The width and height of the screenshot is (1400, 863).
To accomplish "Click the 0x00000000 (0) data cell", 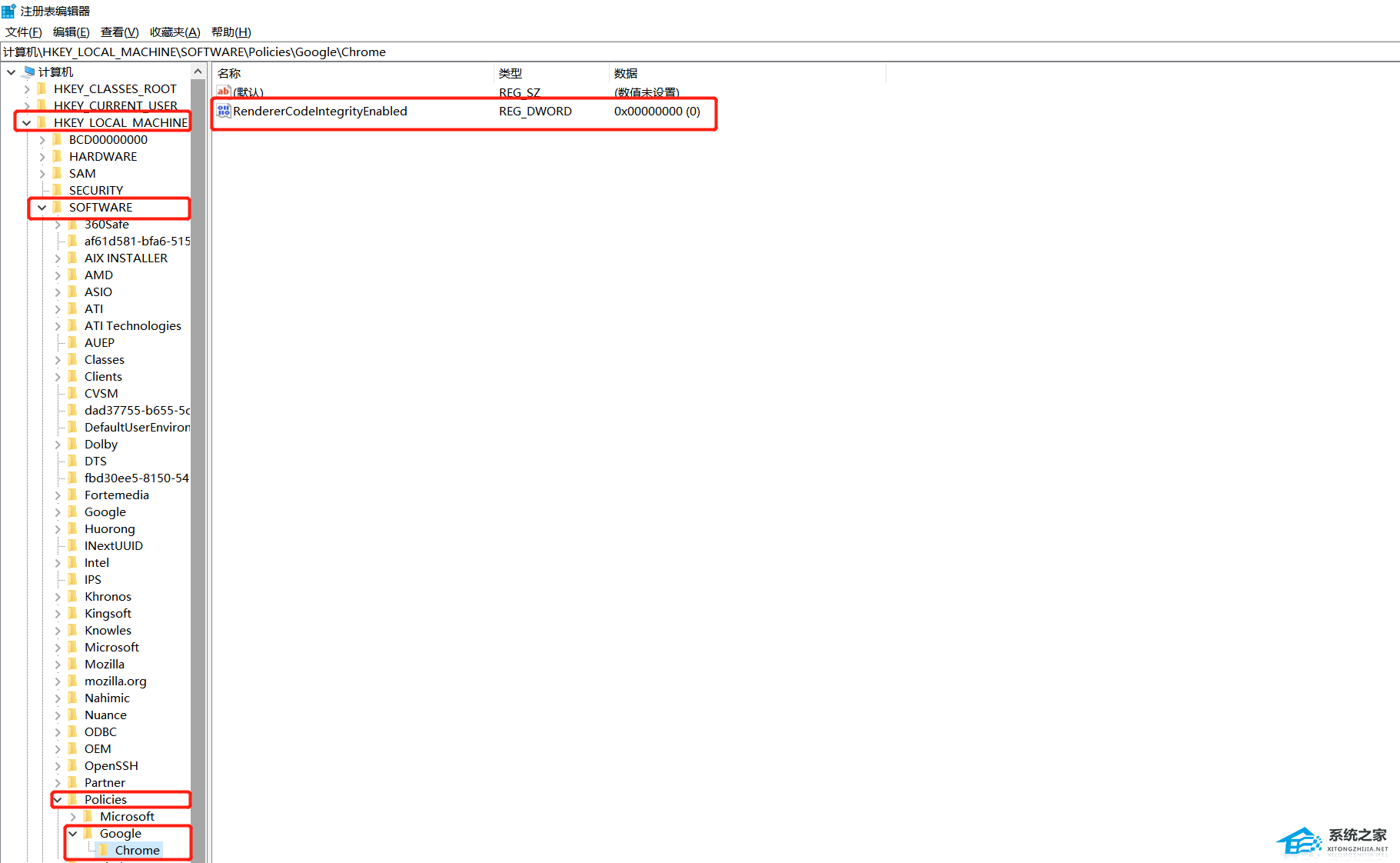I will click(x=657, y=111).
